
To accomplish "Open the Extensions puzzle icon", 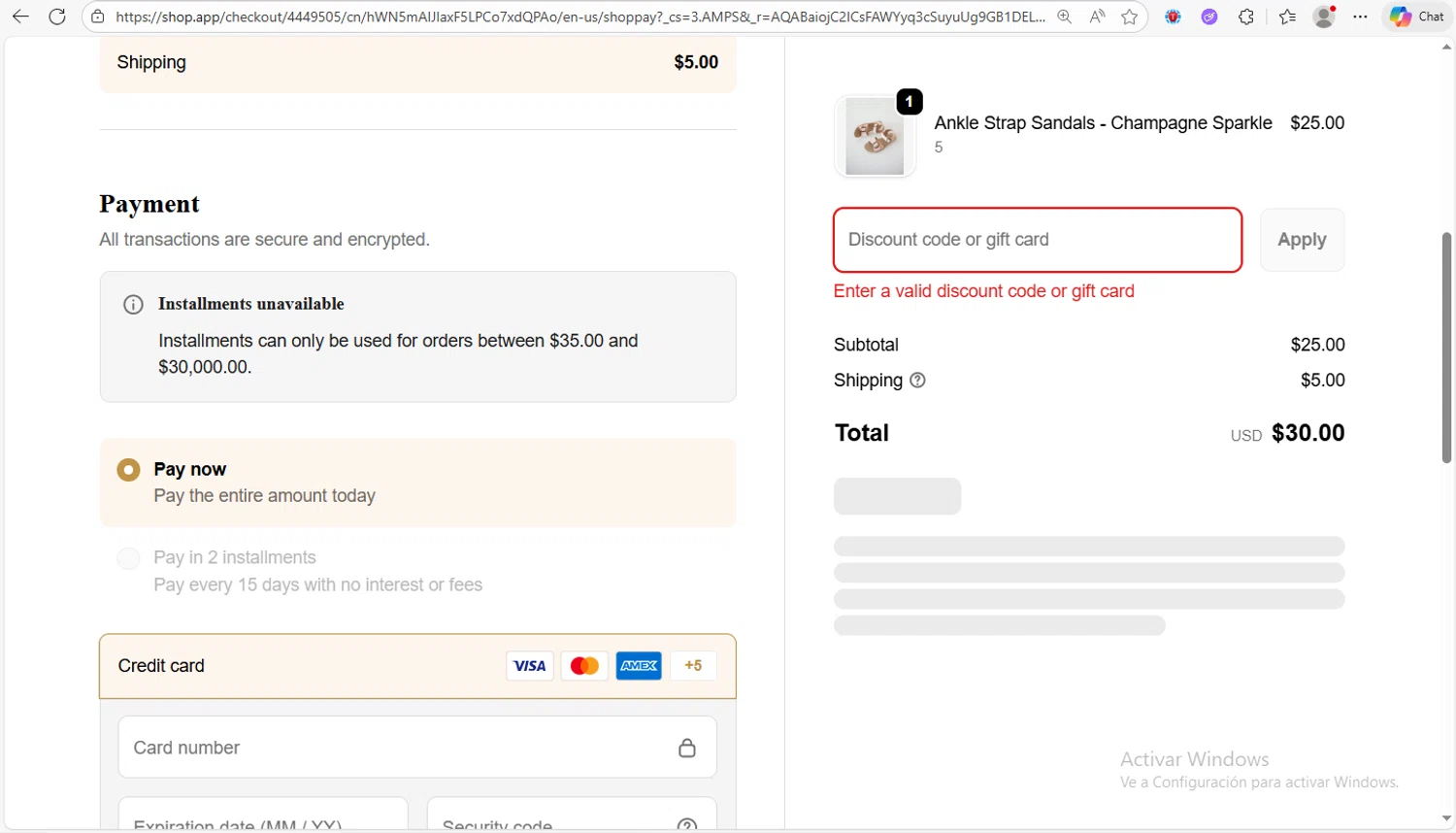I will [x=1246, y=17].
